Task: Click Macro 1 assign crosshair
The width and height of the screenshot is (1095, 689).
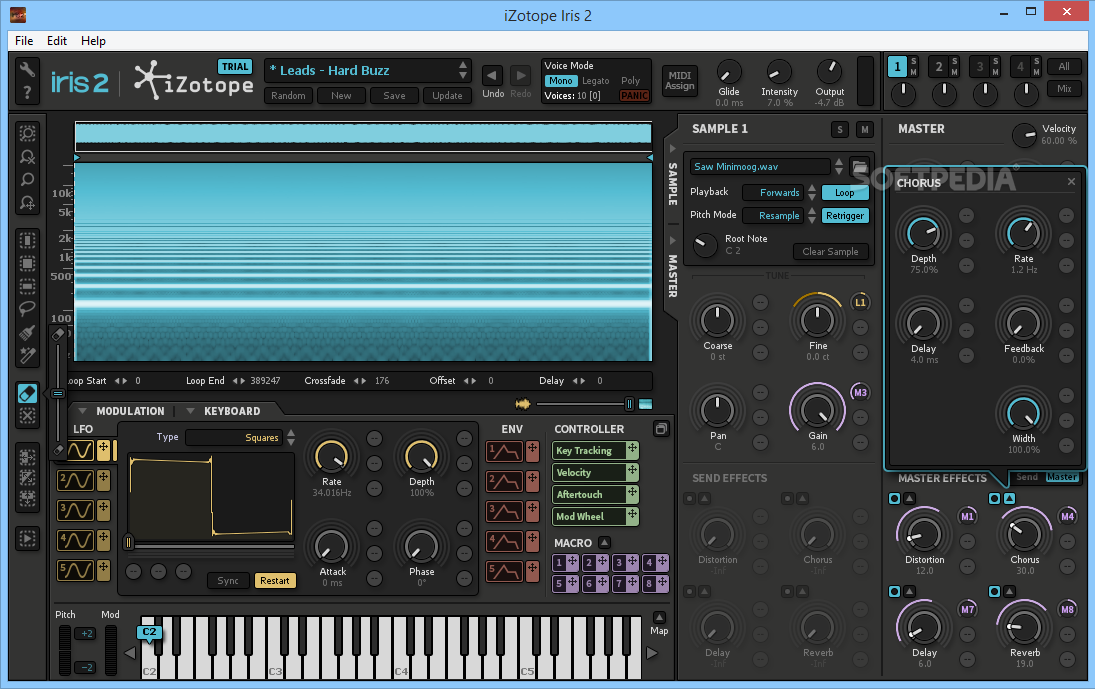Action: pyautogui.click(x=573, y=562)
